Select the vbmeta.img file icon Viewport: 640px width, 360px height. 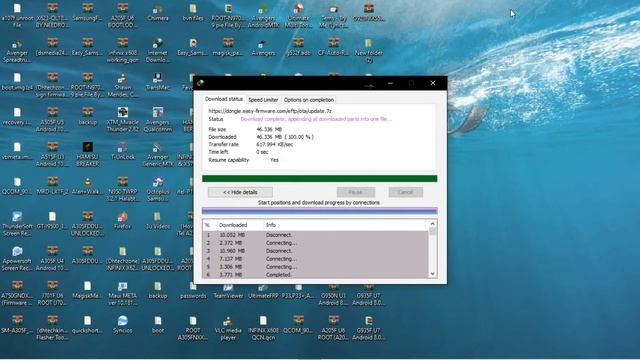pos(17,151)
